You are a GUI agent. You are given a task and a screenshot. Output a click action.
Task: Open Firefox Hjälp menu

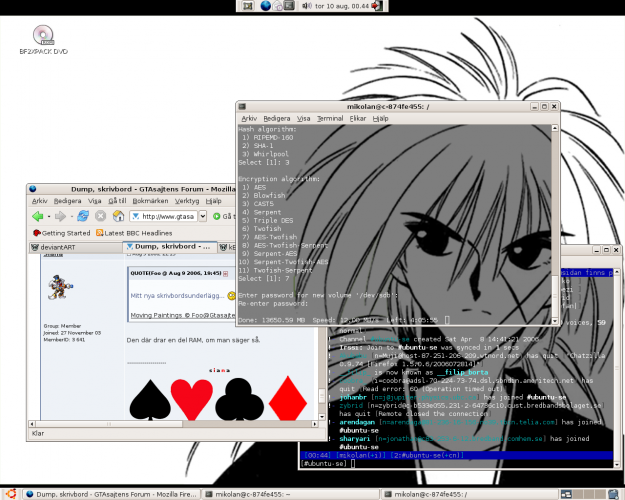coord(214,201)
